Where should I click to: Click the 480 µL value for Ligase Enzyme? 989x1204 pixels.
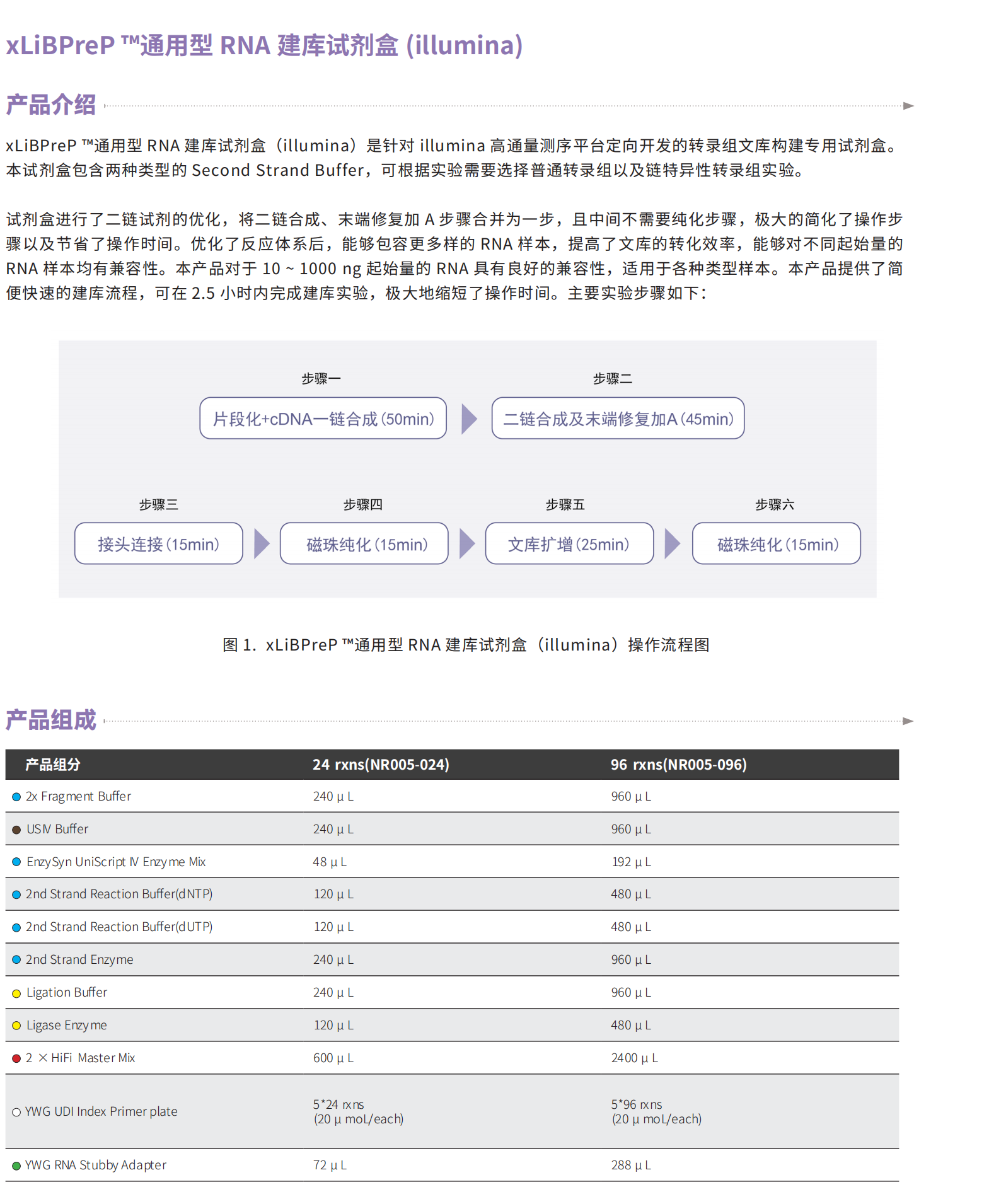pyautogui.click(x=631, y=1026)
